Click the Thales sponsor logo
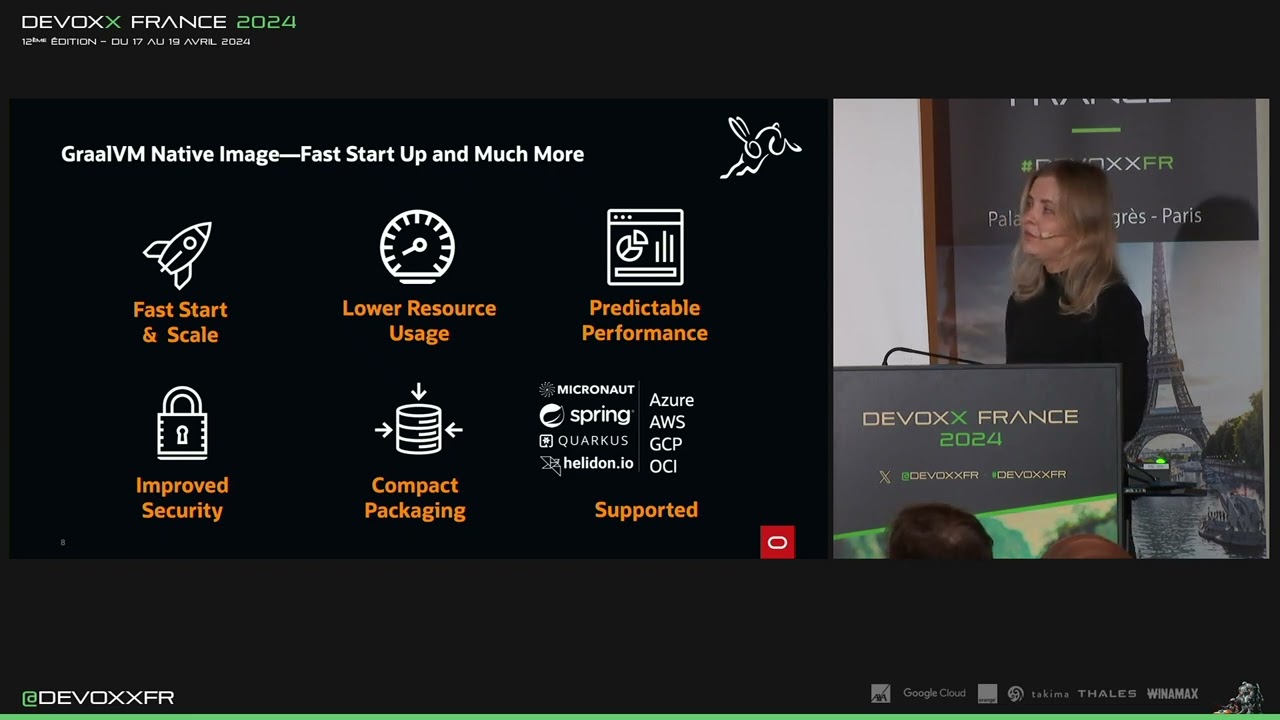The height and width of the screenshot is (720, 1280). point(1107,693)
